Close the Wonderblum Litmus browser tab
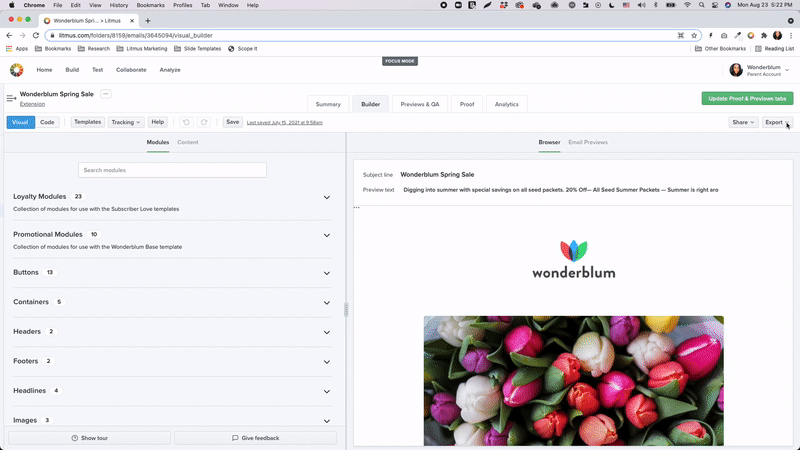Image resolution: width=800 pixels, height=450 pixels. click(x=132, y=21)
